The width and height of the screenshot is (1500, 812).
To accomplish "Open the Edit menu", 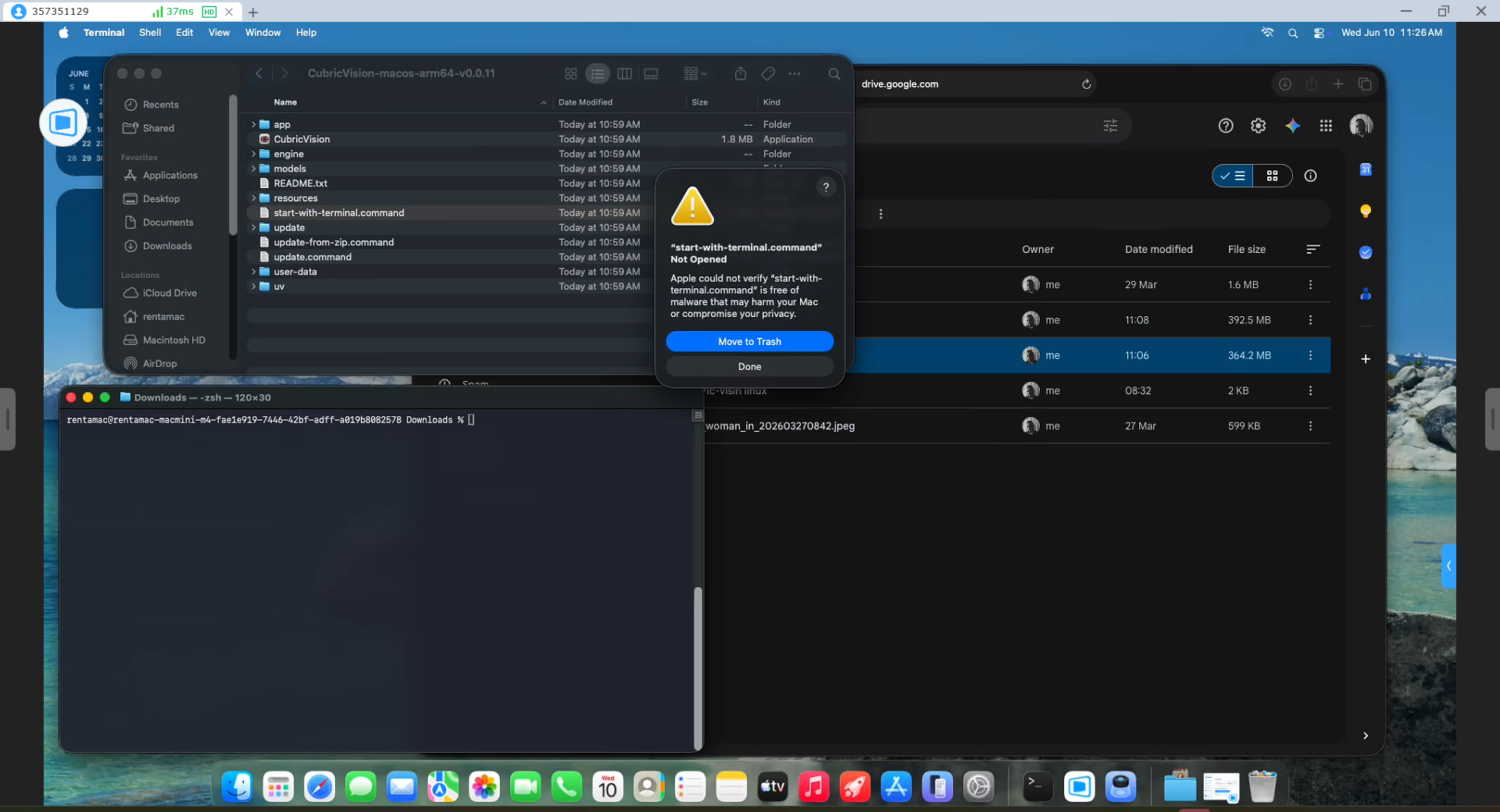I will (x=184, y=33).
